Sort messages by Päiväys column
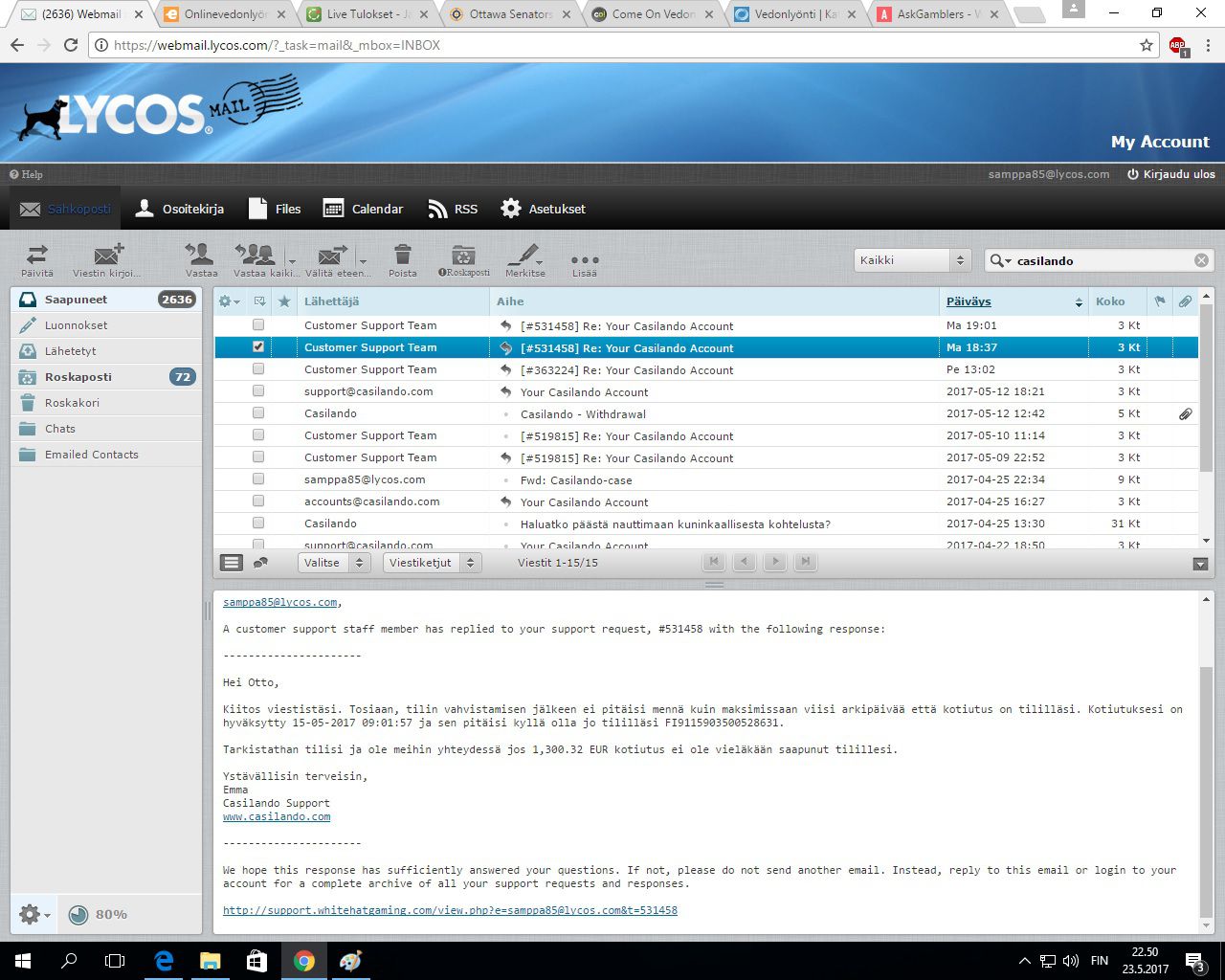This screenshot has width=1225, height=980. (969, 301)
